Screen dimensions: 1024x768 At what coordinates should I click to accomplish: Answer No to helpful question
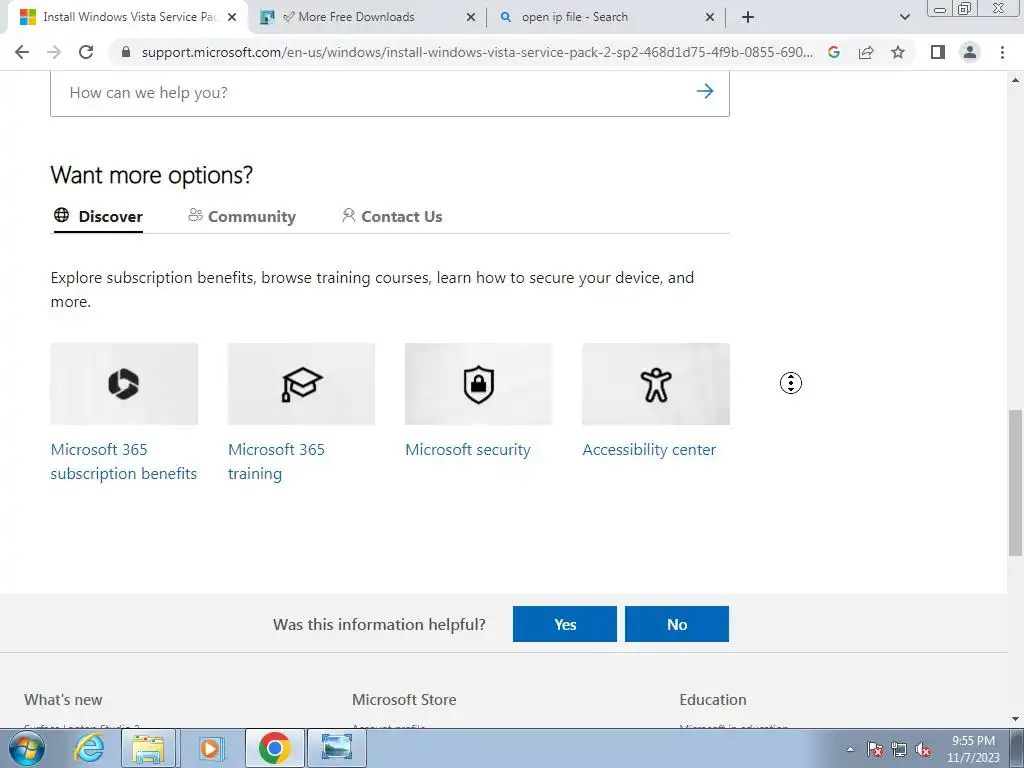[x=677, y=624]
